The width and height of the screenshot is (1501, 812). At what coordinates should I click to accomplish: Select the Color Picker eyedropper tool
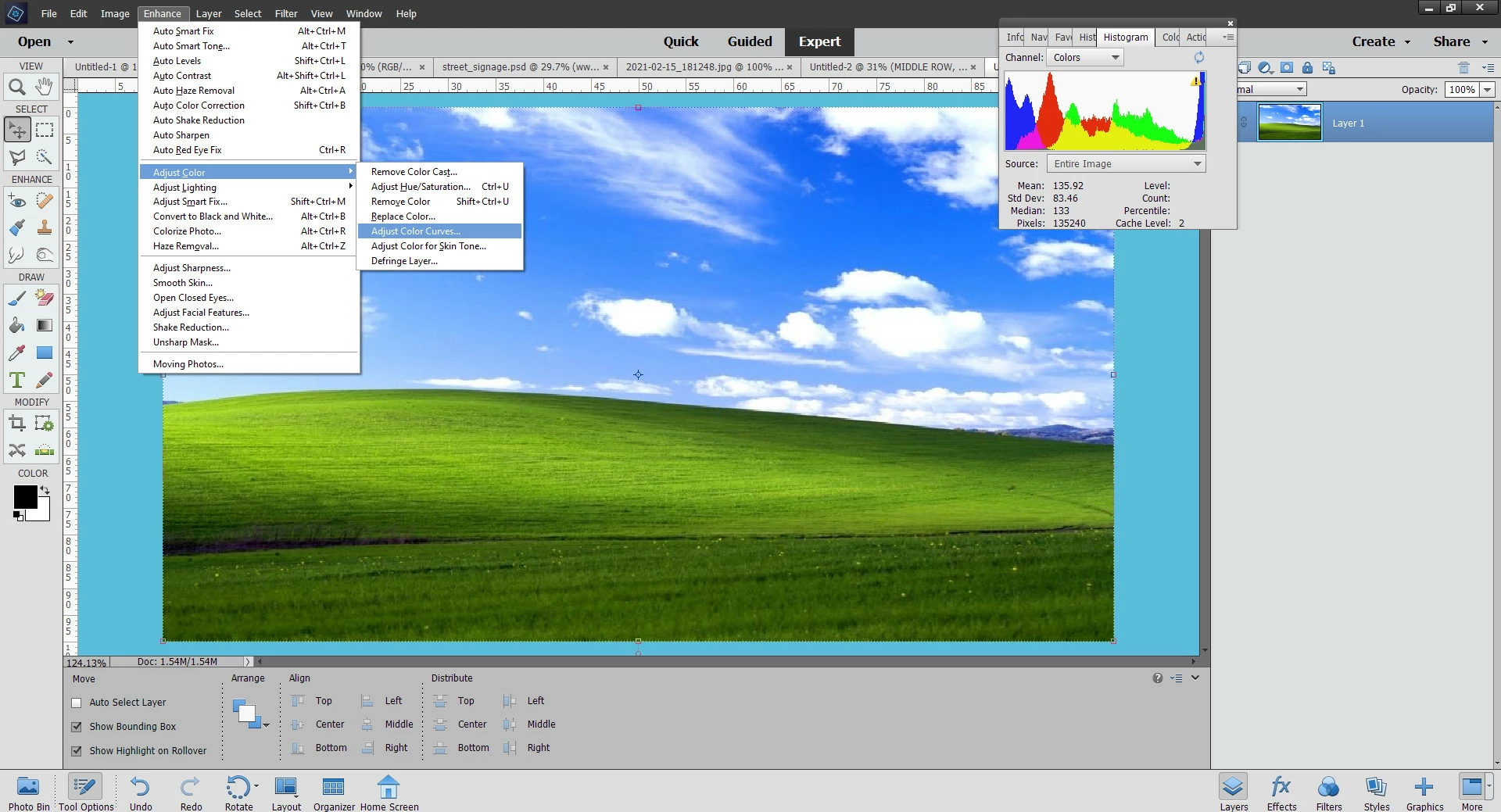[16, 352]
